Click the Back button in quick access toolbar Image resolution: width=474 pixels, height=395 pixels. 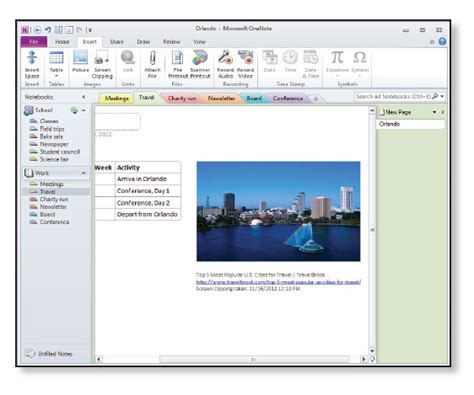tap(37, 30)
